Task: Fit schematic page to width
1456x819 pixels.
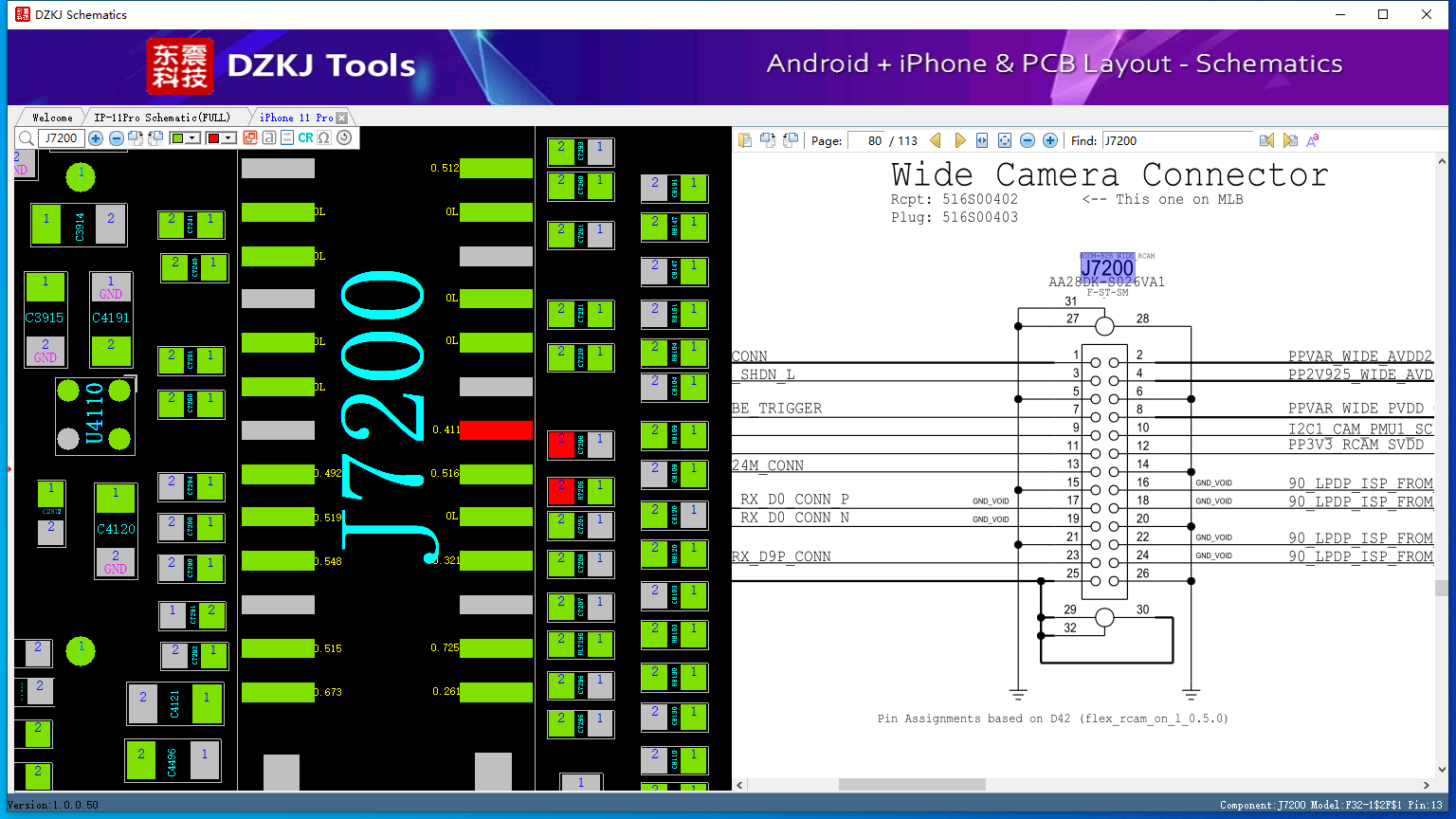Action: point(982,140)
